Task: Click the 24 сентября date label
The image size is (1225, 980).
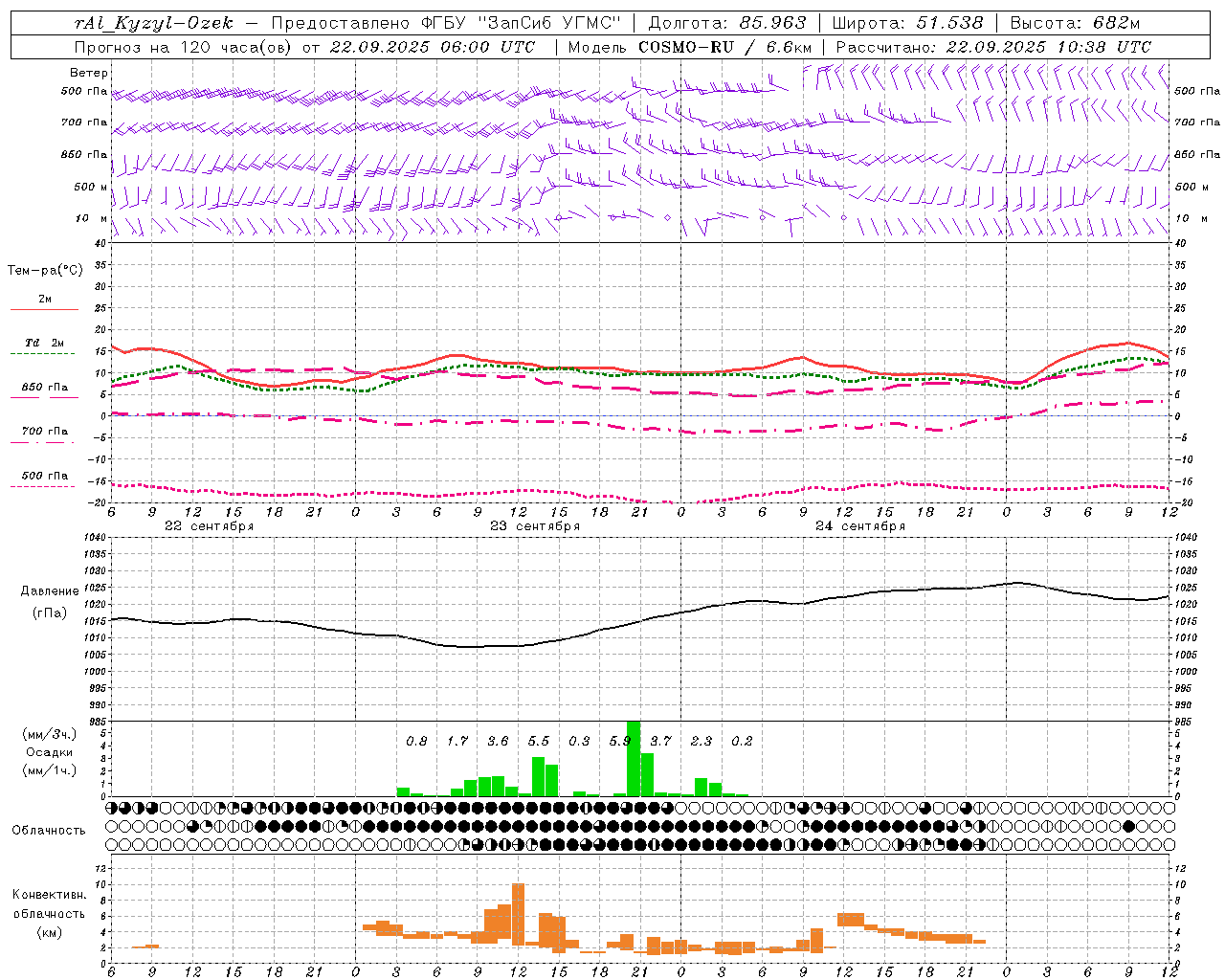Action: tap(860, 526)
